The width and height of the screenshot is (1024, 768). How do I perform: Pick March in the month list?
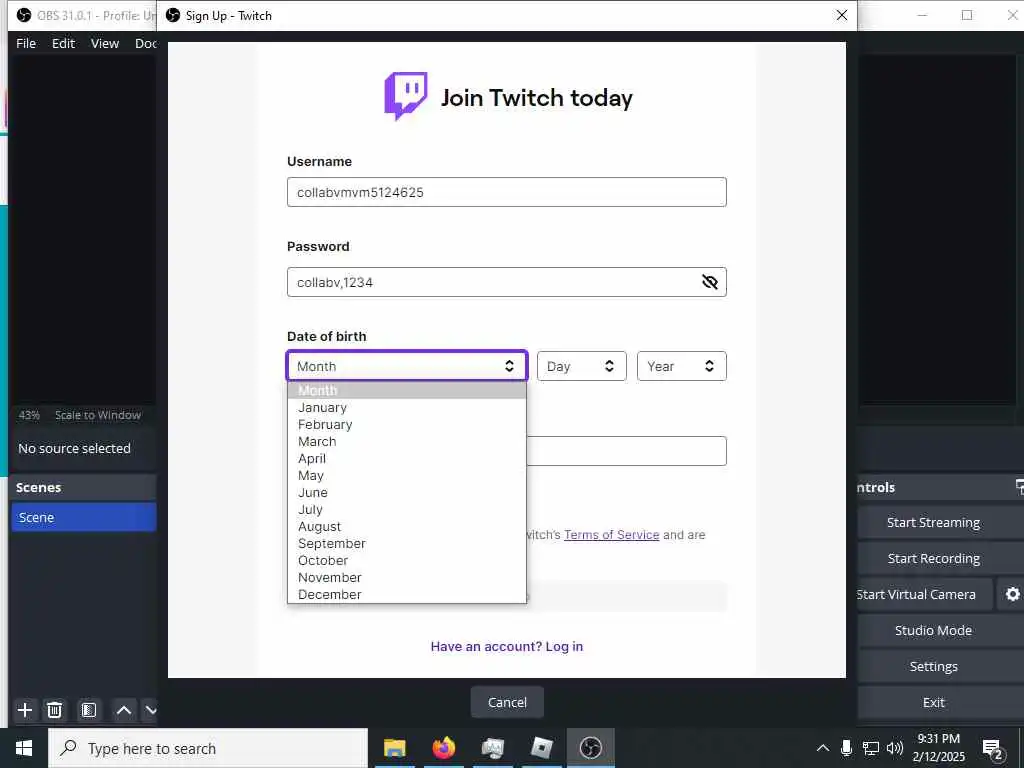pos(407,441)
